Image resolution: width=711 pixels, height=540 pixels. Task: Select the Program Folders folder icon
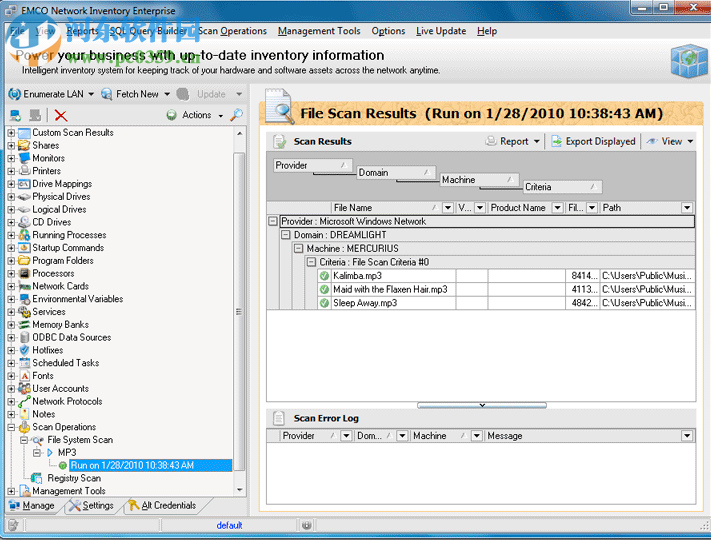(24, 261)
